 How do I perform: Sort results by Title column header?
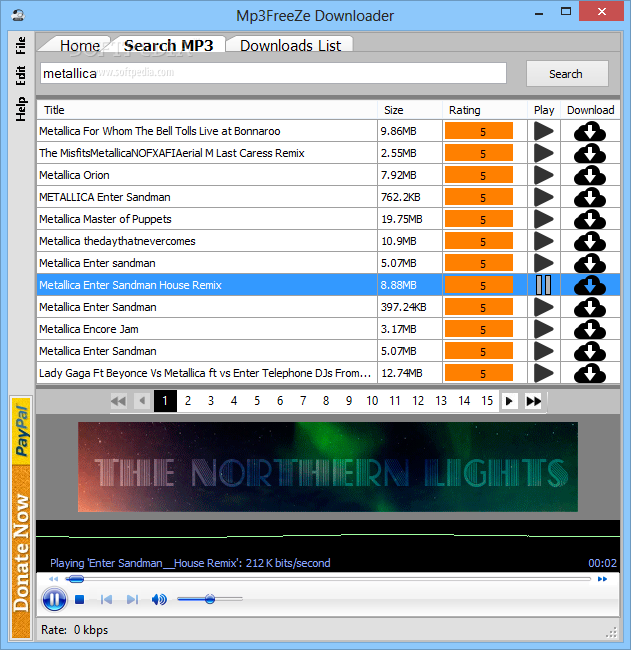pos(207,110)
